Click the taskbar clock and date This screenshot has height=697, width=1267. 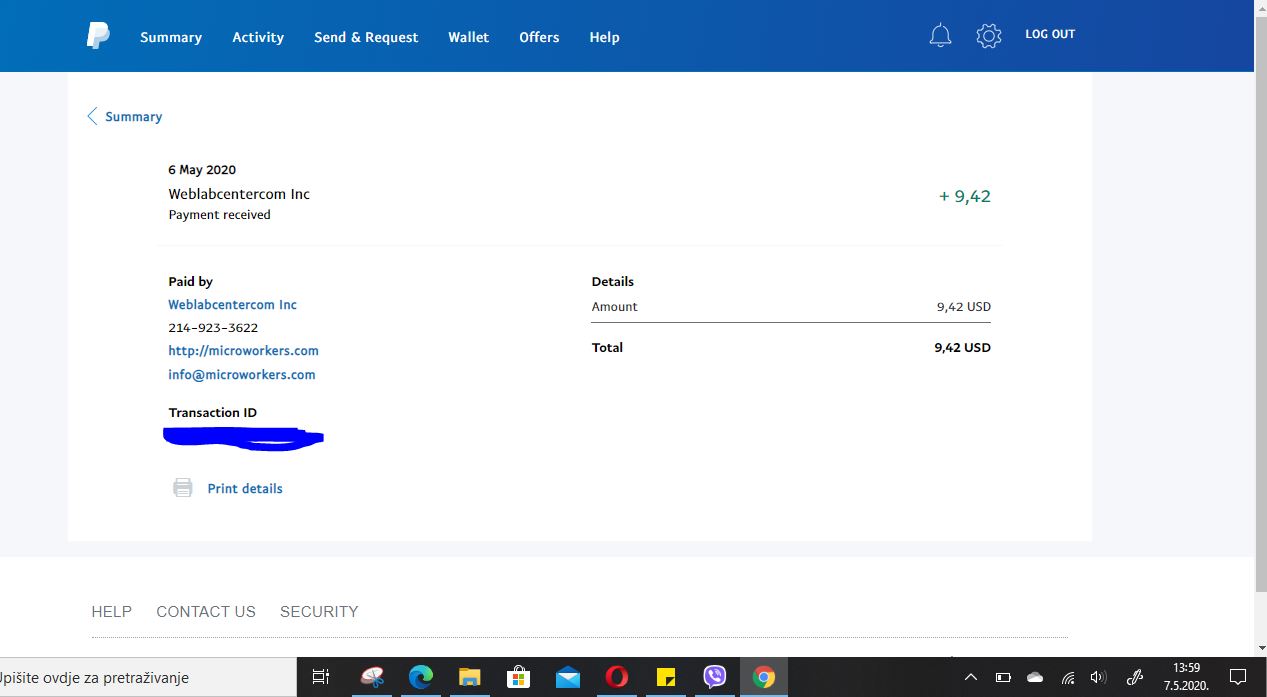[x=1186, y=677]
